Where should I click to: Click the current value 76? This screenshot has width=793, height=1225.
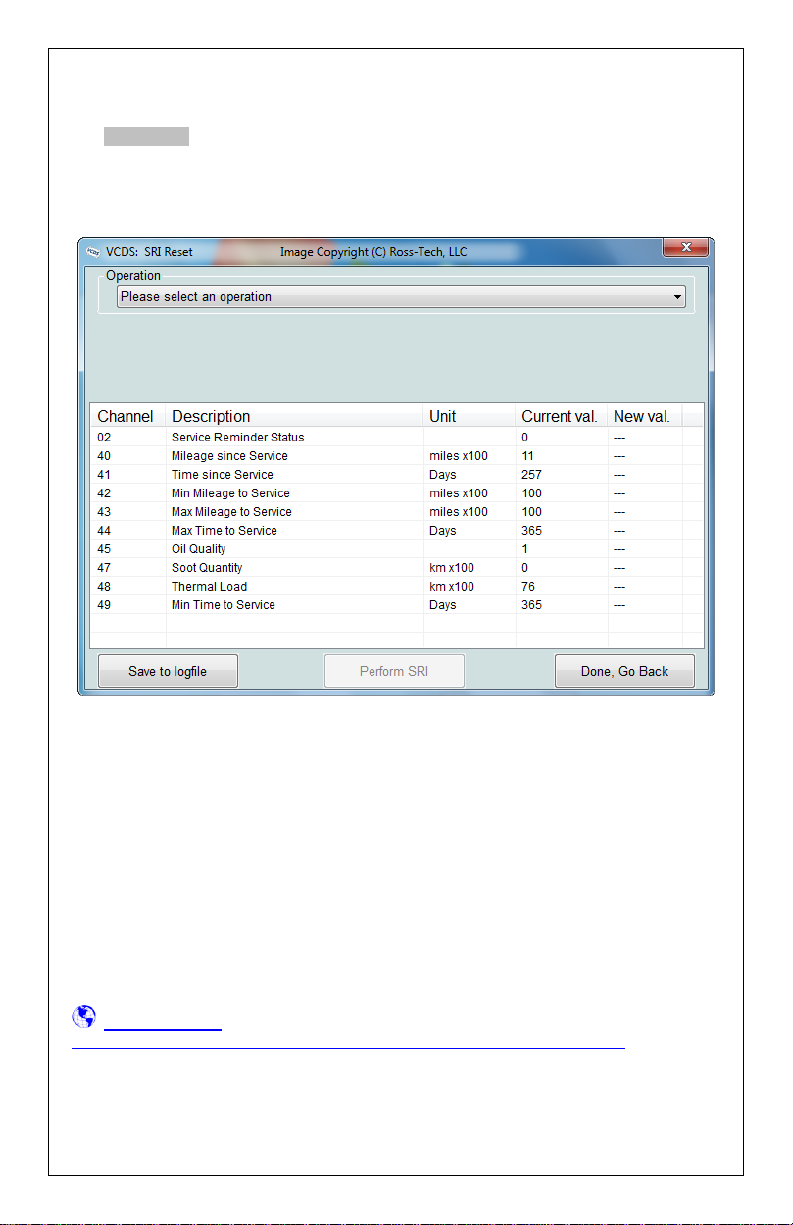(528, 586)
